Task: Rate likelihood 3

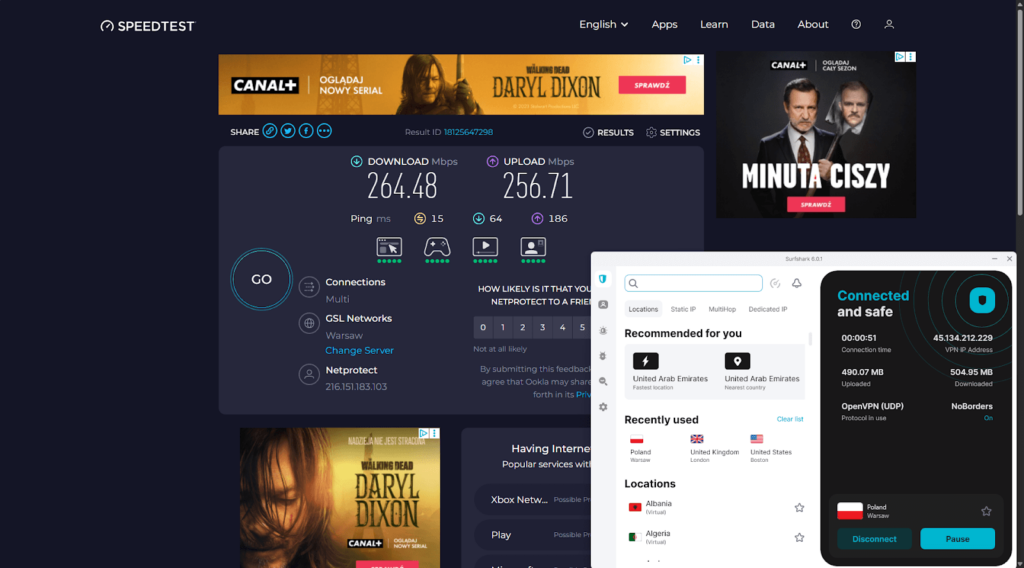Action: click(542, 327)
